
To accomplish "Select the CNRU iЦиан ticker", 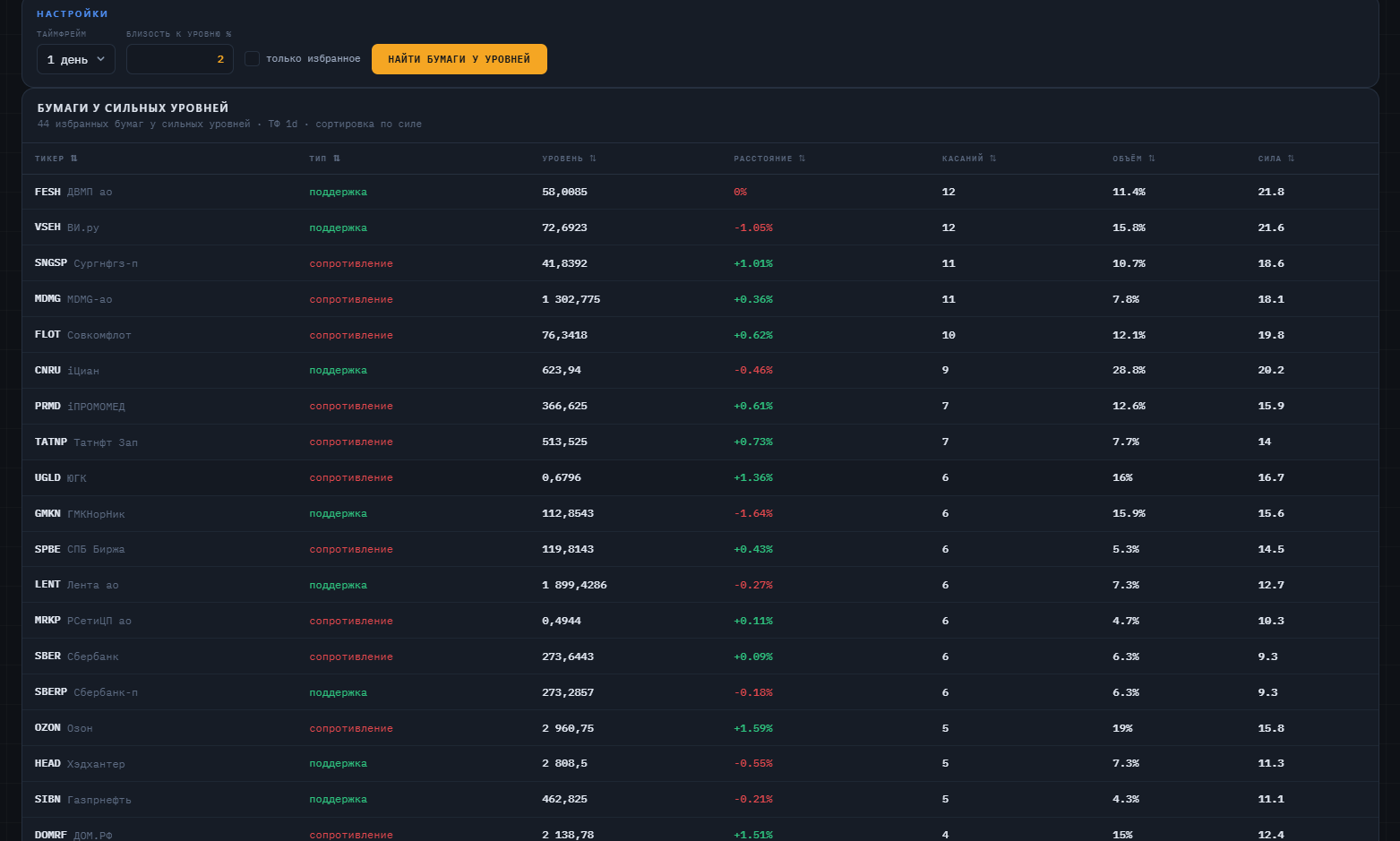I will coord(67,370).
